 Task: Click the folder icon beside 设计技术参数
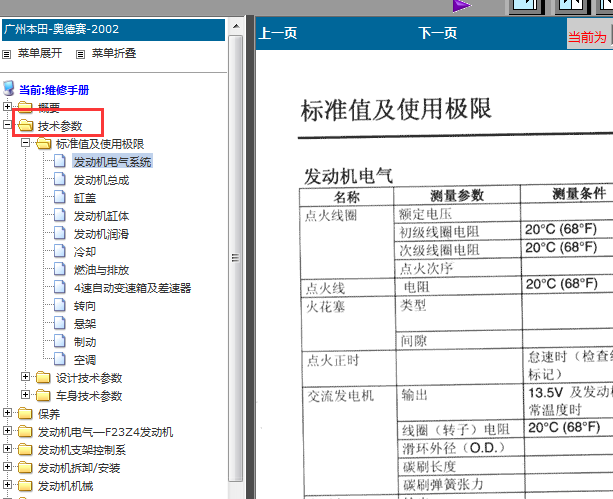(44, 377)
